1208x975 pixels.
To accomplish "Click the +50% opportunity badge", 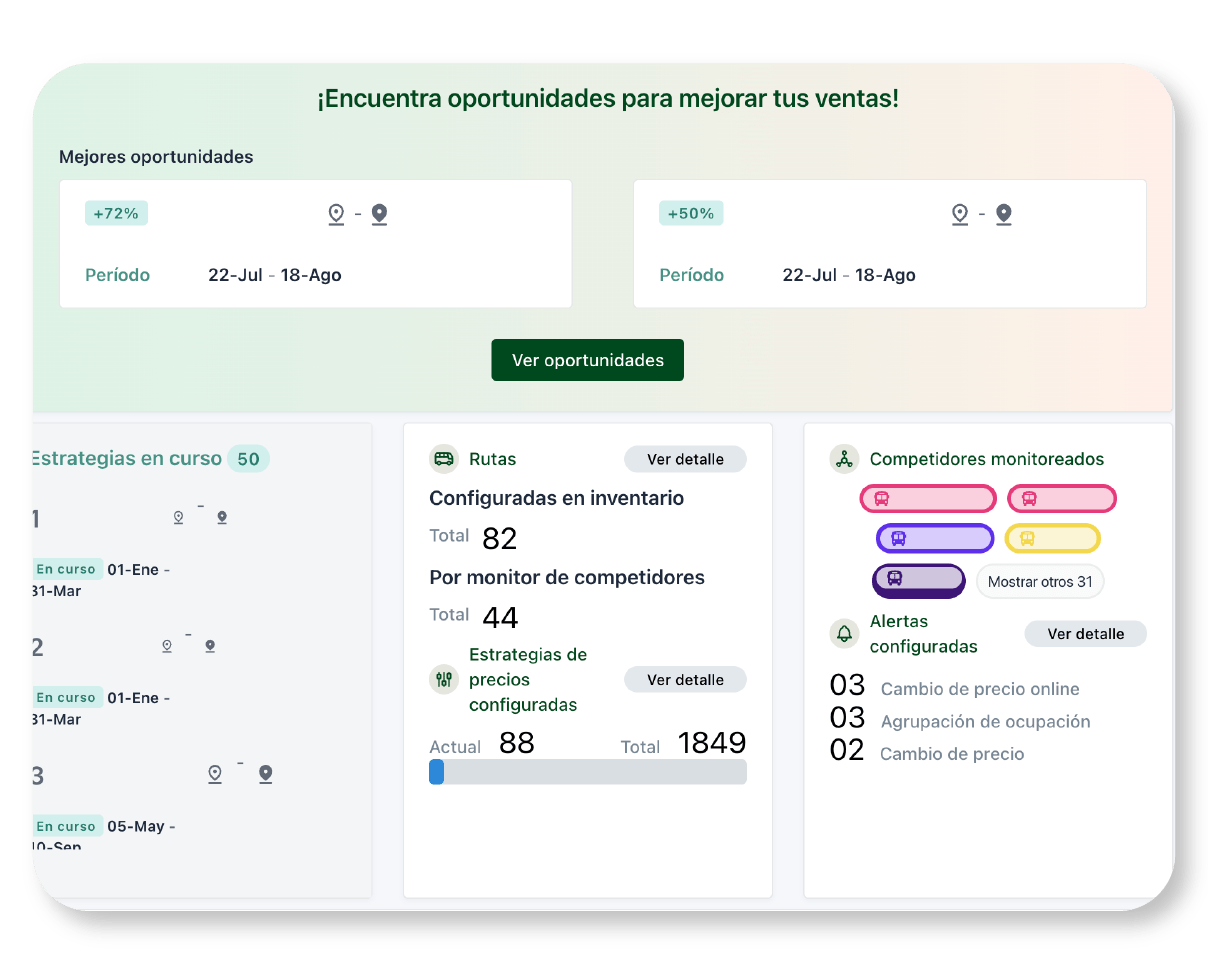I will point(691,213).
